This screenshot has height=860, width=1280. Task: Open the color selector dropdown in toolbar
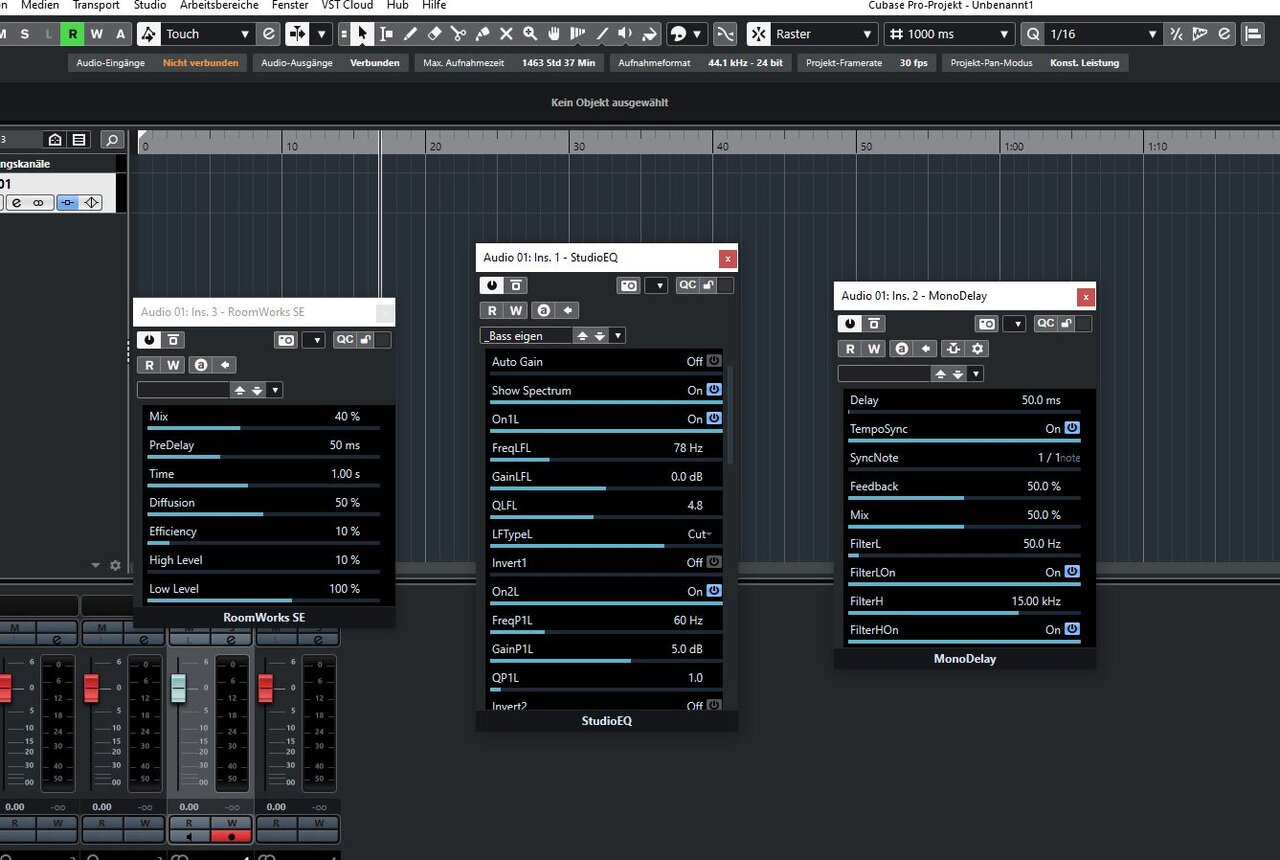point(698,34)
